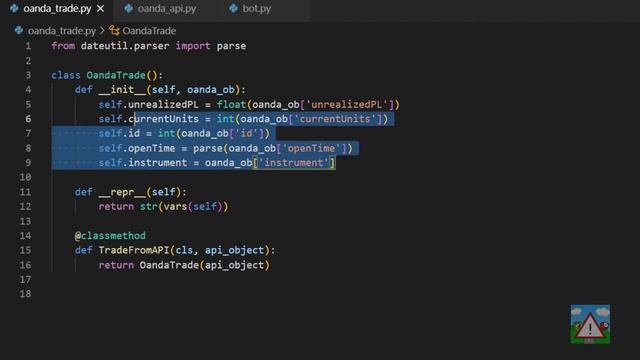
Task: Click the 'float' call on line 5
Action: coord(231,104)
